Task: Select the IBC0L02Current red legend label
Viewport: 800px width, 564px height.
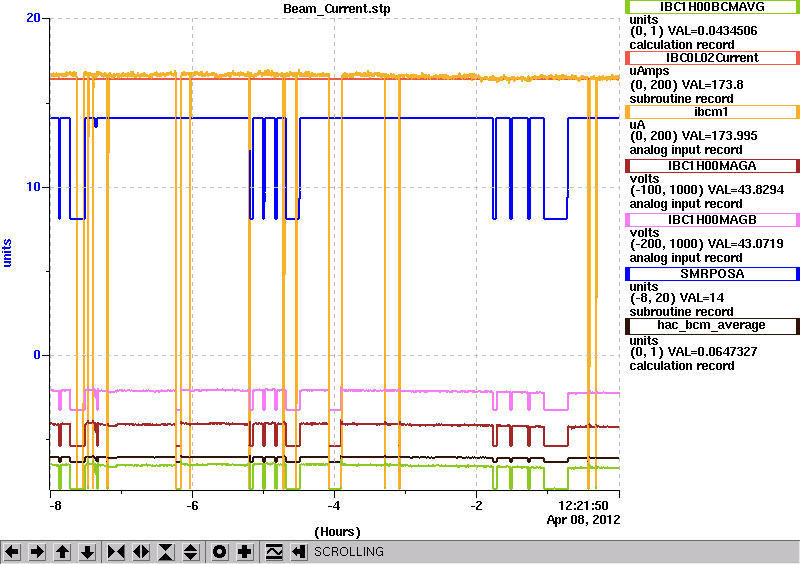Action: [712, 58]
